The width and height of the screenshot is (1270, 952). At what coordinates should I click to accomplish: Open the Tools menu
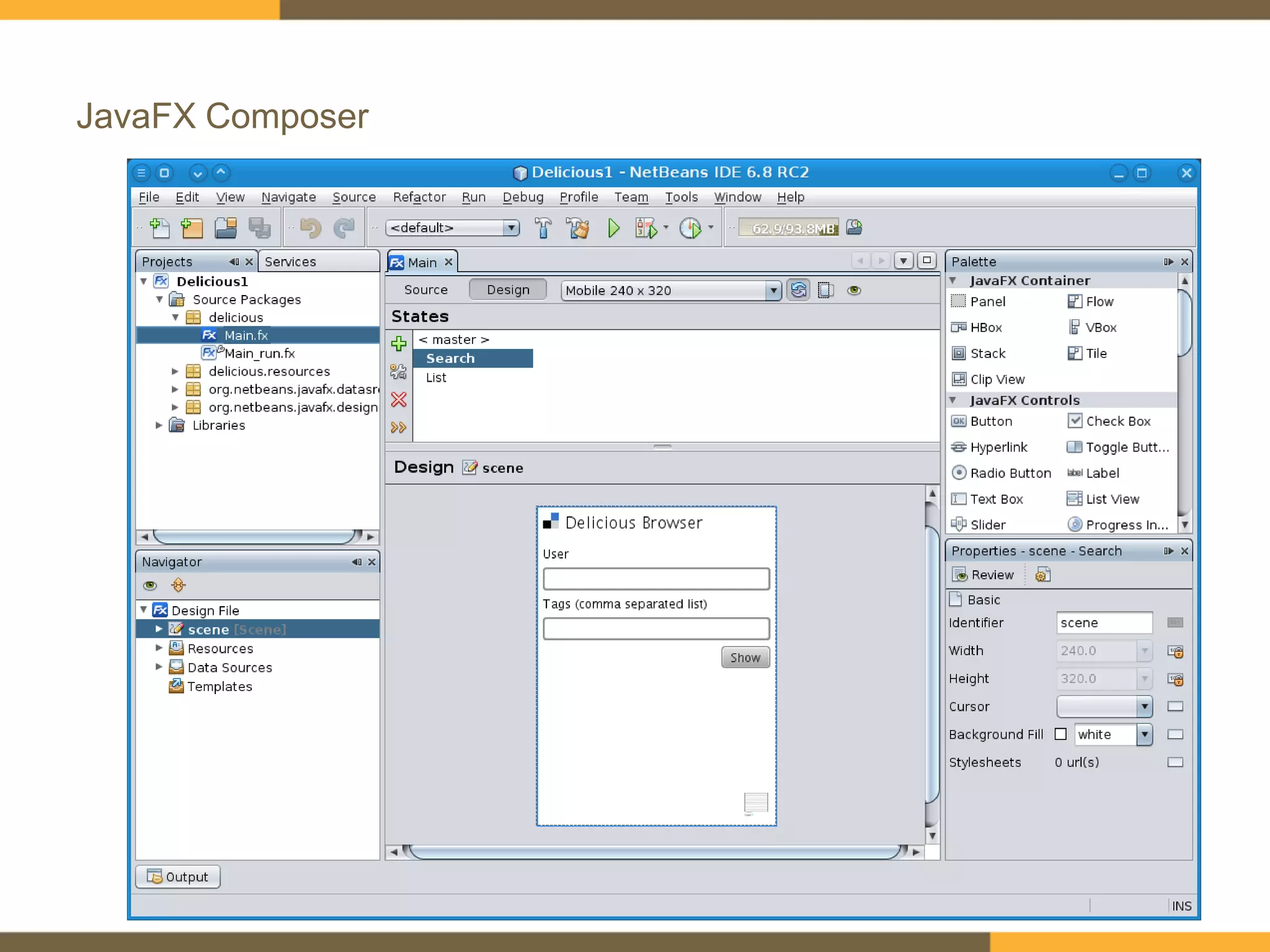(681, 197)
